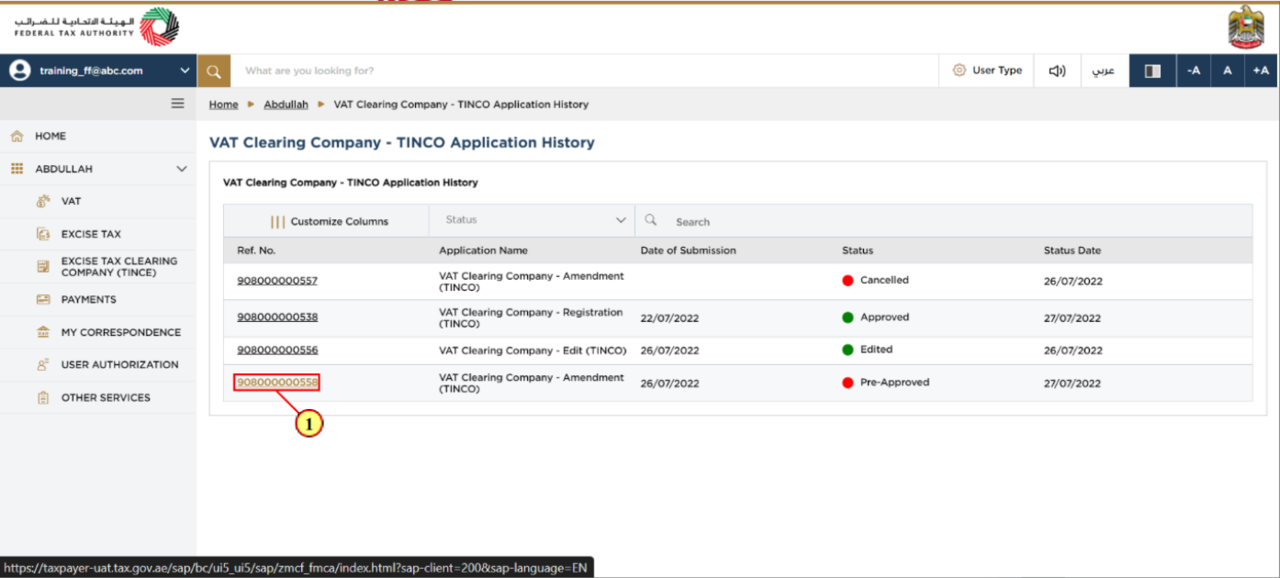The height and width of the screenshot is (578, 1280).
Task: Click Customize Columns button
Action: [329, 222]
